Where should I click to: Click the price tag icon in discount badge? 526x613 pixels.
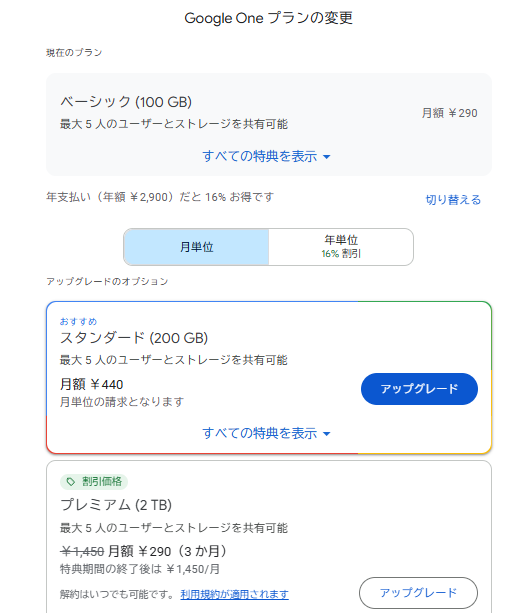70,482
